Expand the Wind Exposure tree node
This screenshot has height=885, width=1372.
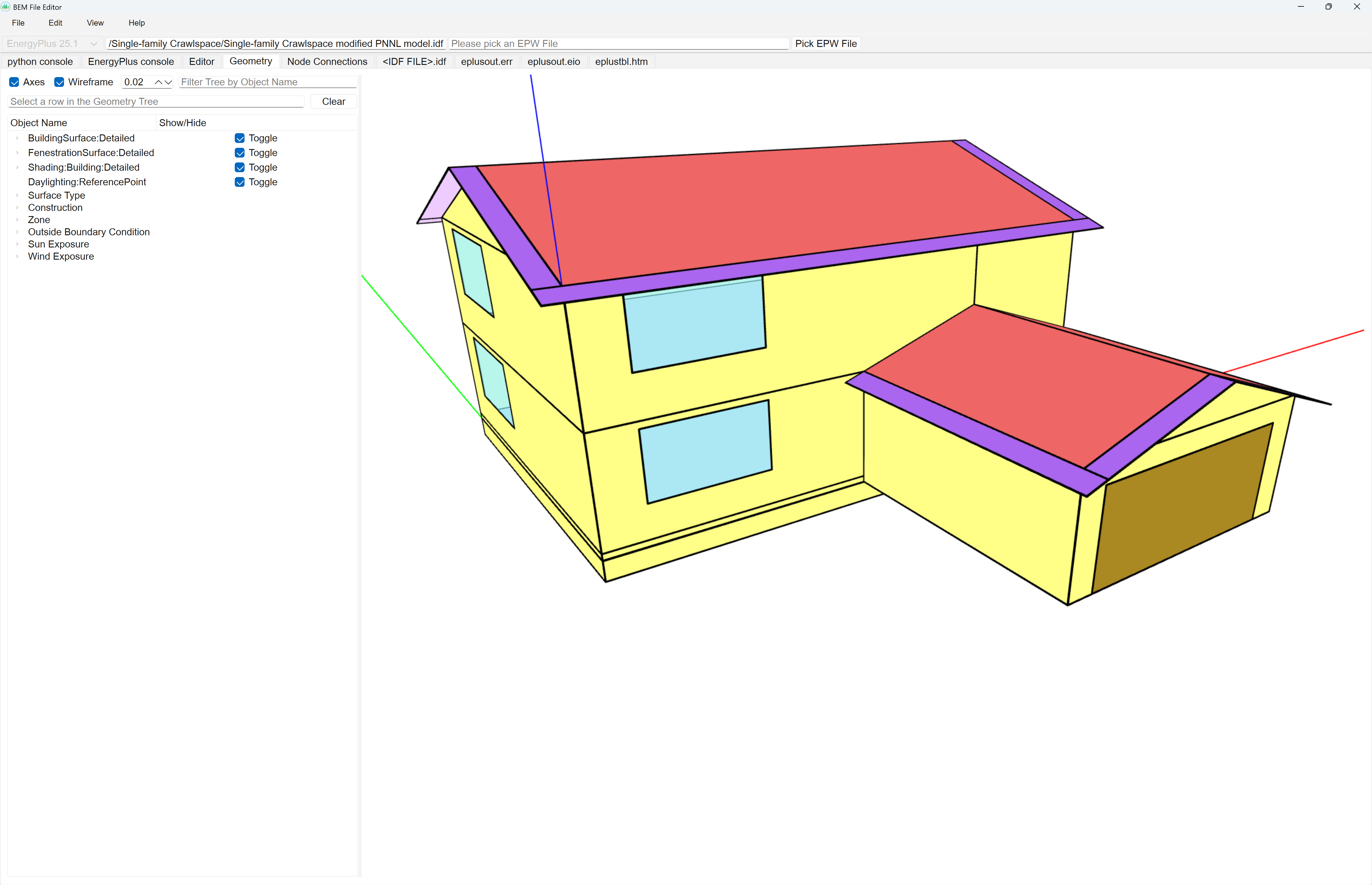[x=17, y=256]
